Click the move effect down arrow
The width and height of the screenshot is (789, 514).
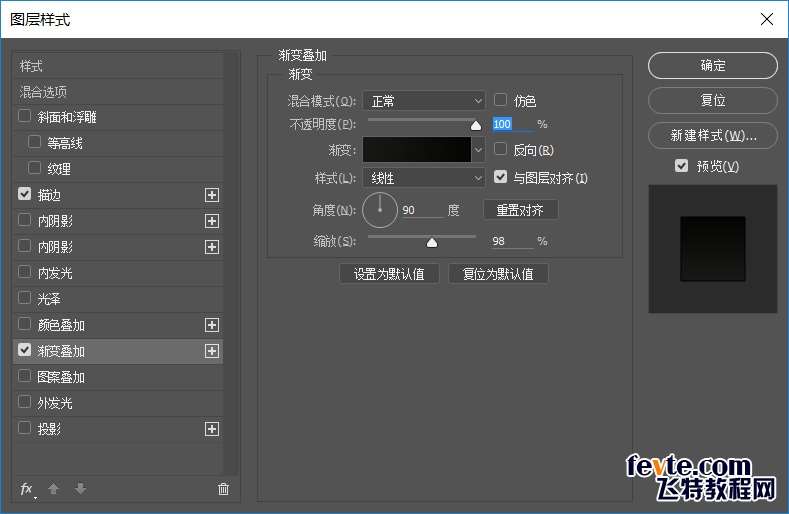click(81, 488)
